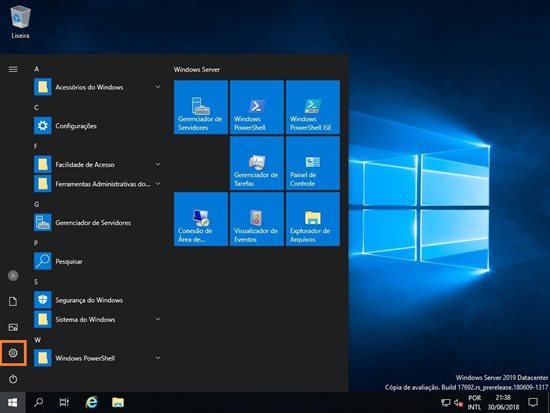Open Internet Explorer from the taskbar
The width and height of the screenshot is (550, 413).
(91, 402)
